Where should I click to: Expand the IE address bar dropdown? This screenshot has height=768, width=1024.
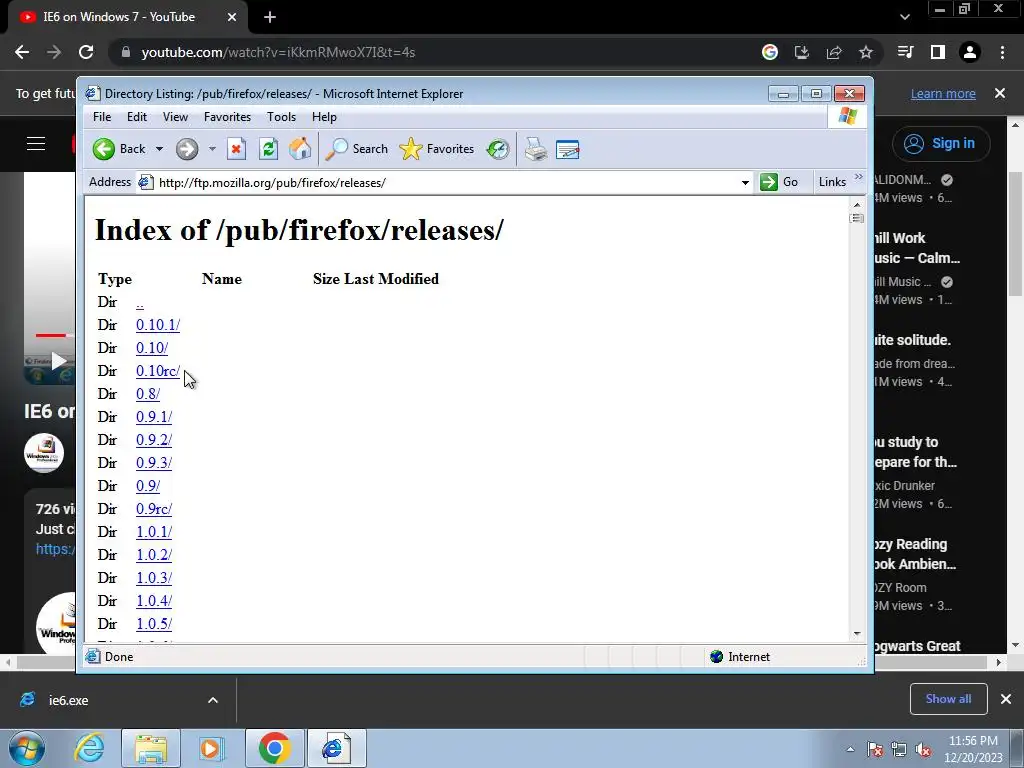pyautogui.click(x=745, y=182)
